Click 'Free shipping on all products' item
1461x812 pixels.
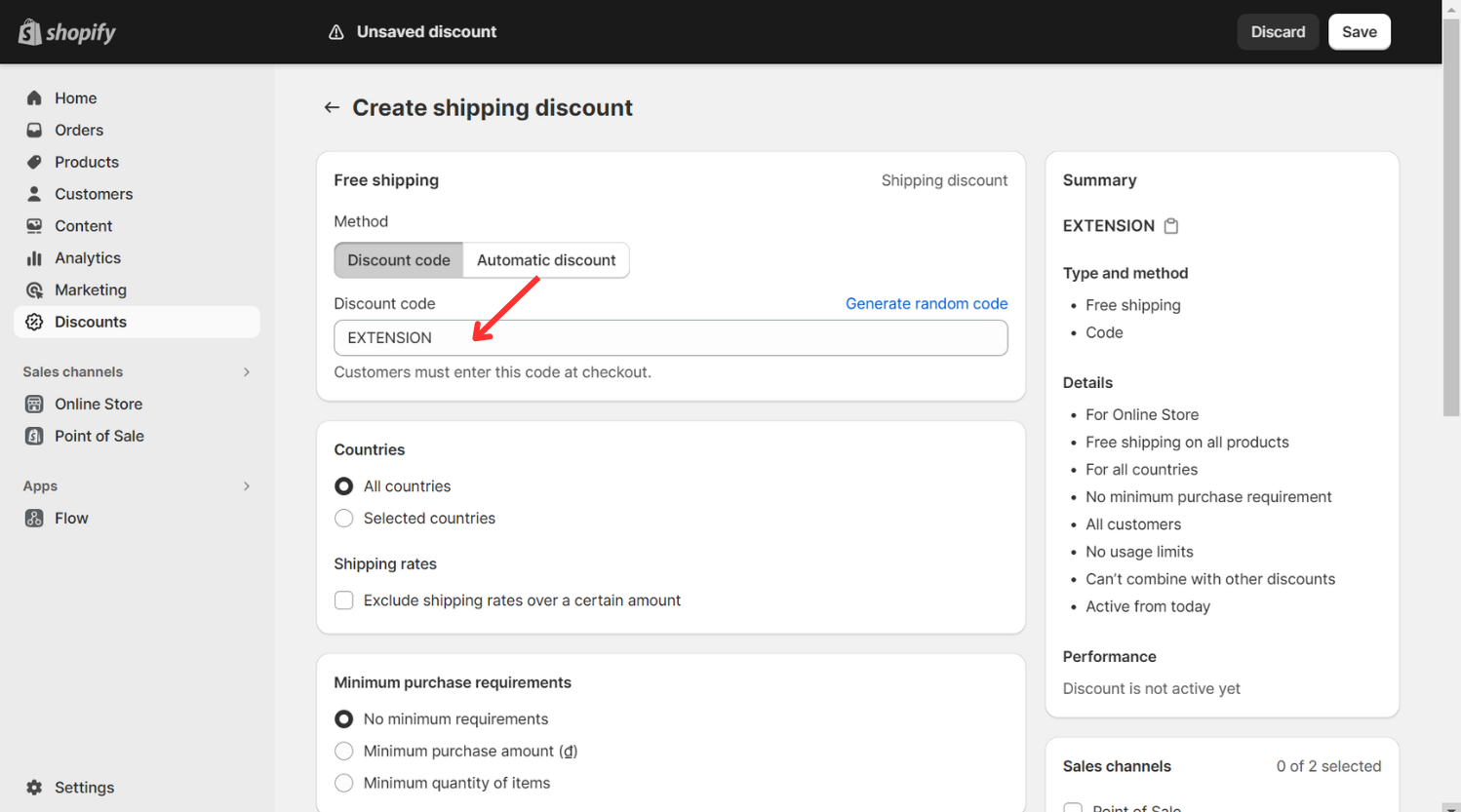pos(1187,443)
